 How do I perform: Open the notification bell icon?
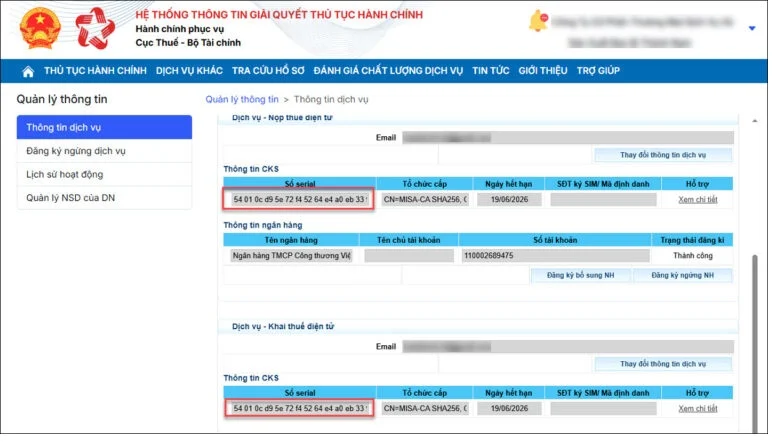[x=538, y=21]
